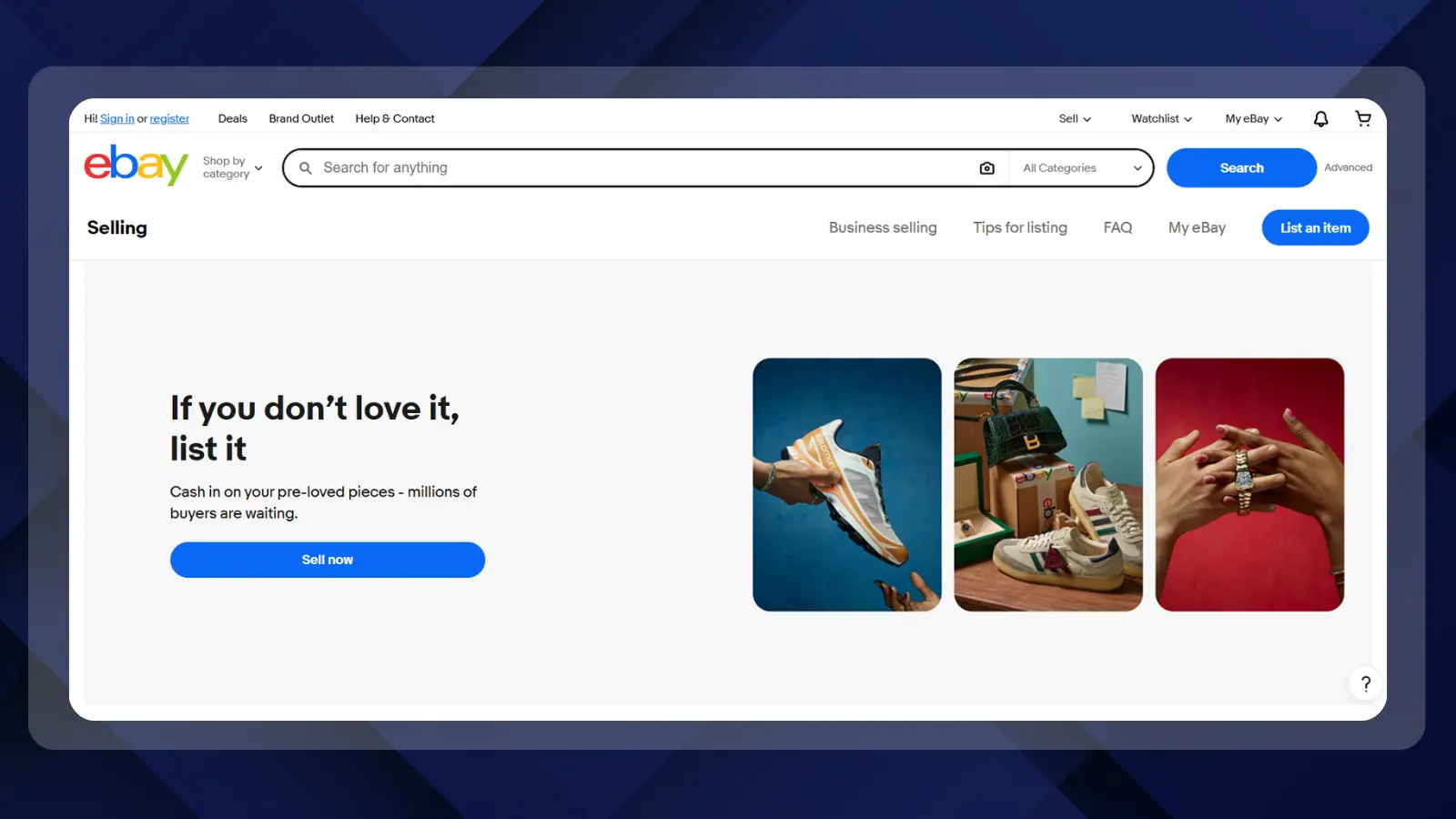The width and height of the screenshot is (1456, 819).
Task: Expand the Shop by category dropdown
Action: point(233,167)
